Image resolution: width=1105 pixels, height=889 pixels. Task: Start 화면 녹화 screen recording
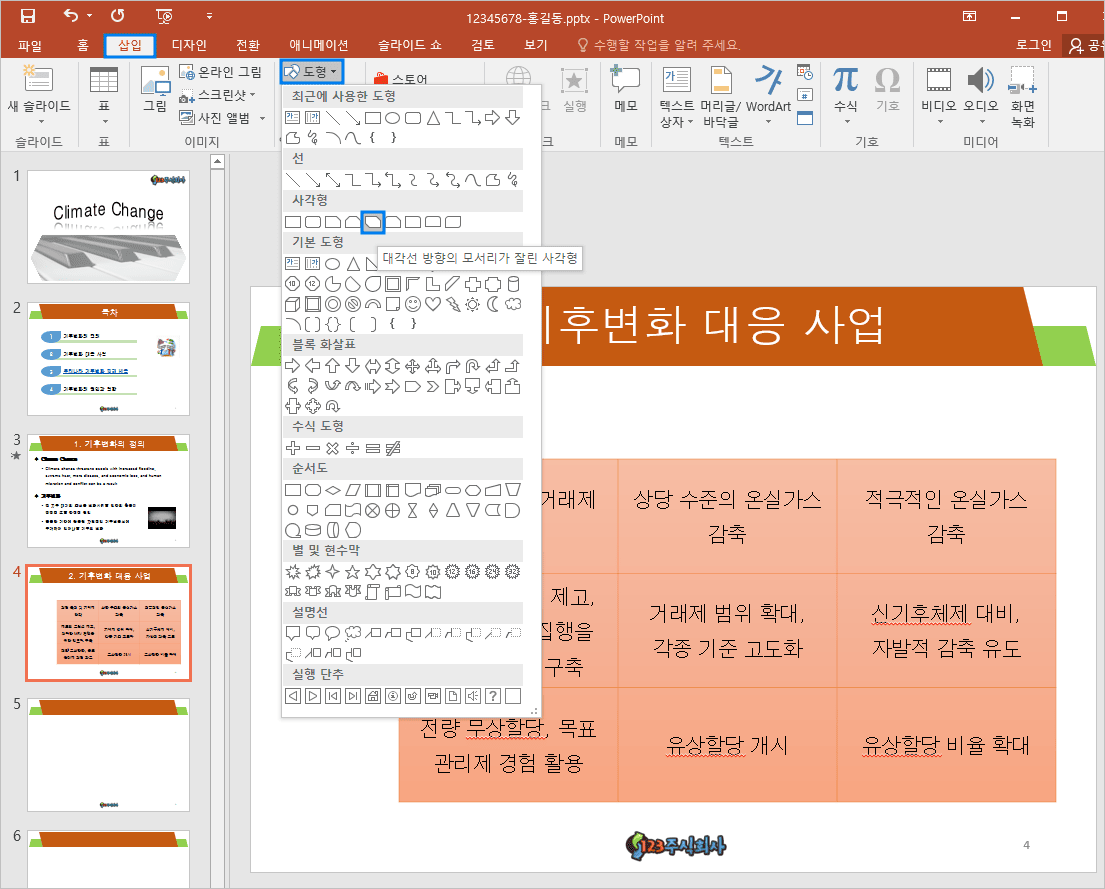click(x=1023, y=97)
